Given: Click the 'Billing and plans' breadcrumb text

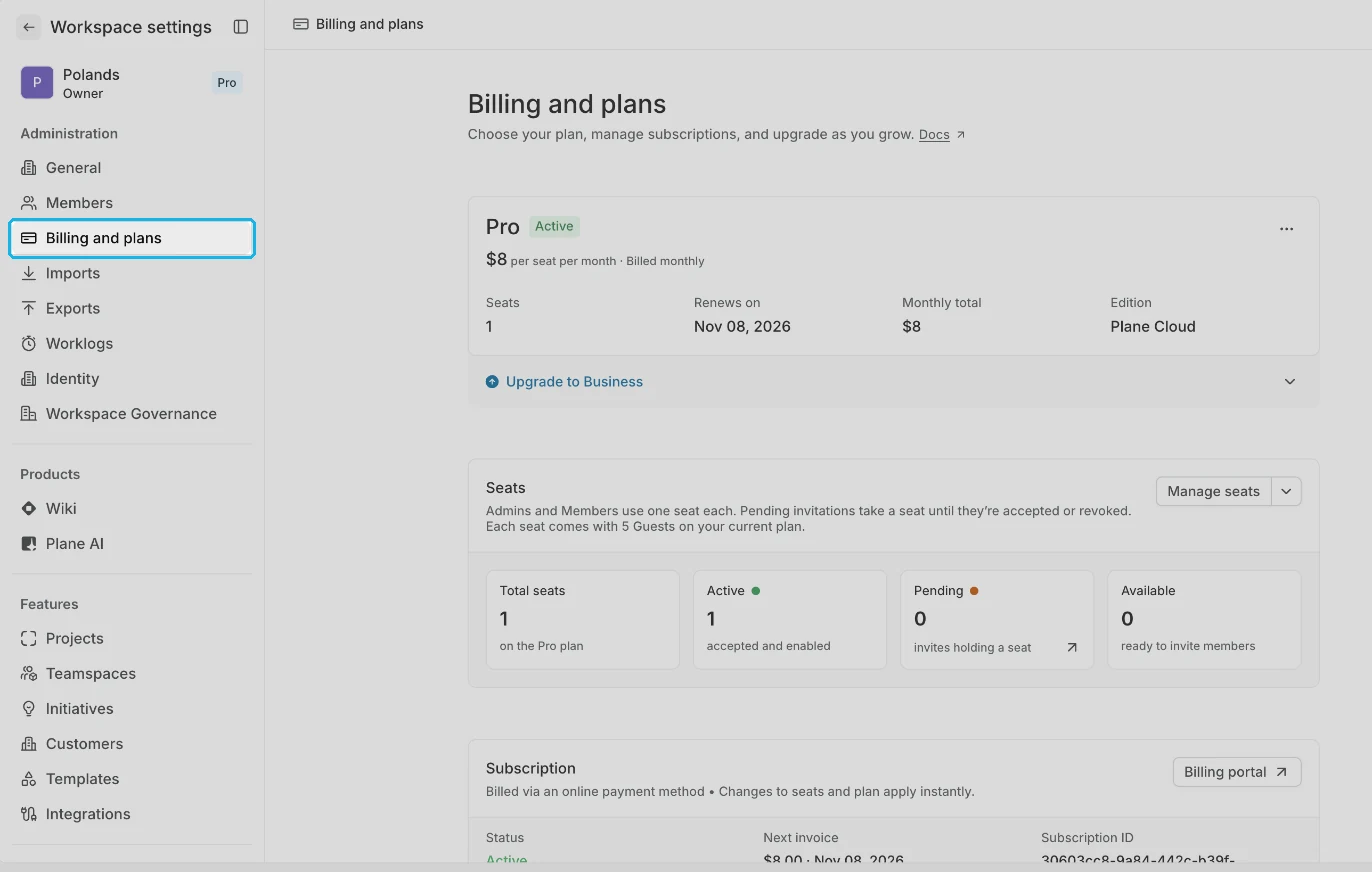Looking at the screenshot, I should (370, 24).
